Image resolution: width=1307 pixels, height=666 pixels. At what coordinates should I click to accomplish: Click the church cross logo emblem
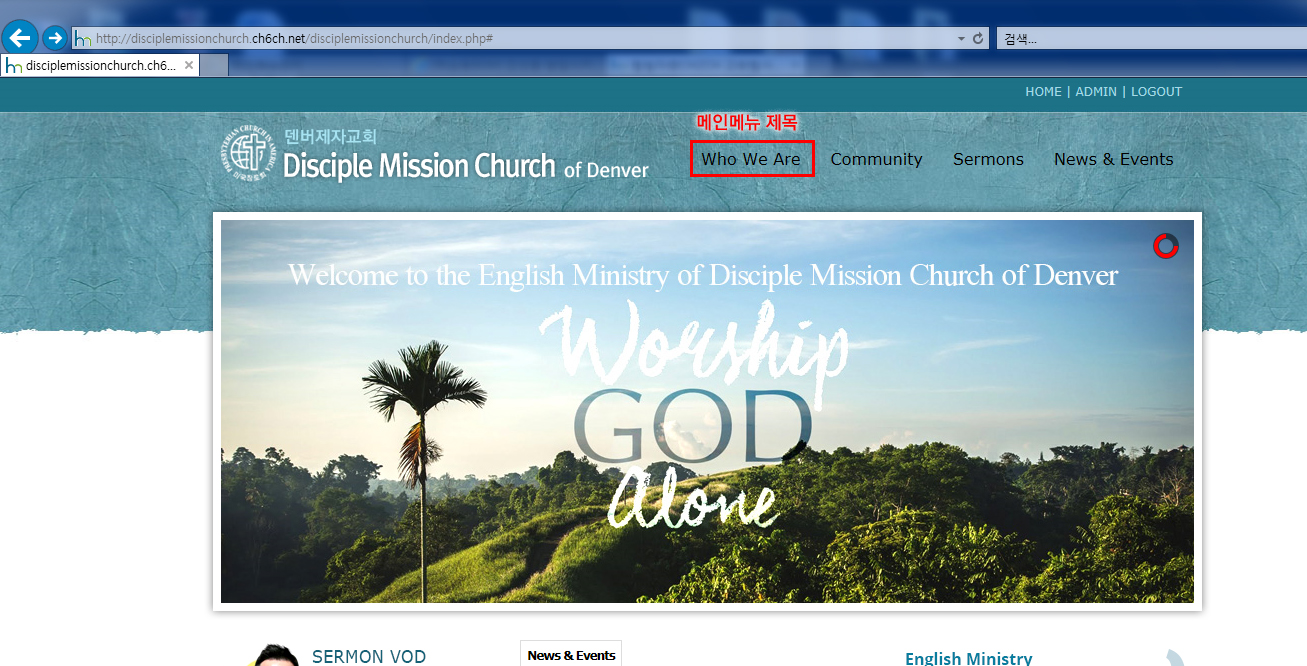click(x=247, y=153)
